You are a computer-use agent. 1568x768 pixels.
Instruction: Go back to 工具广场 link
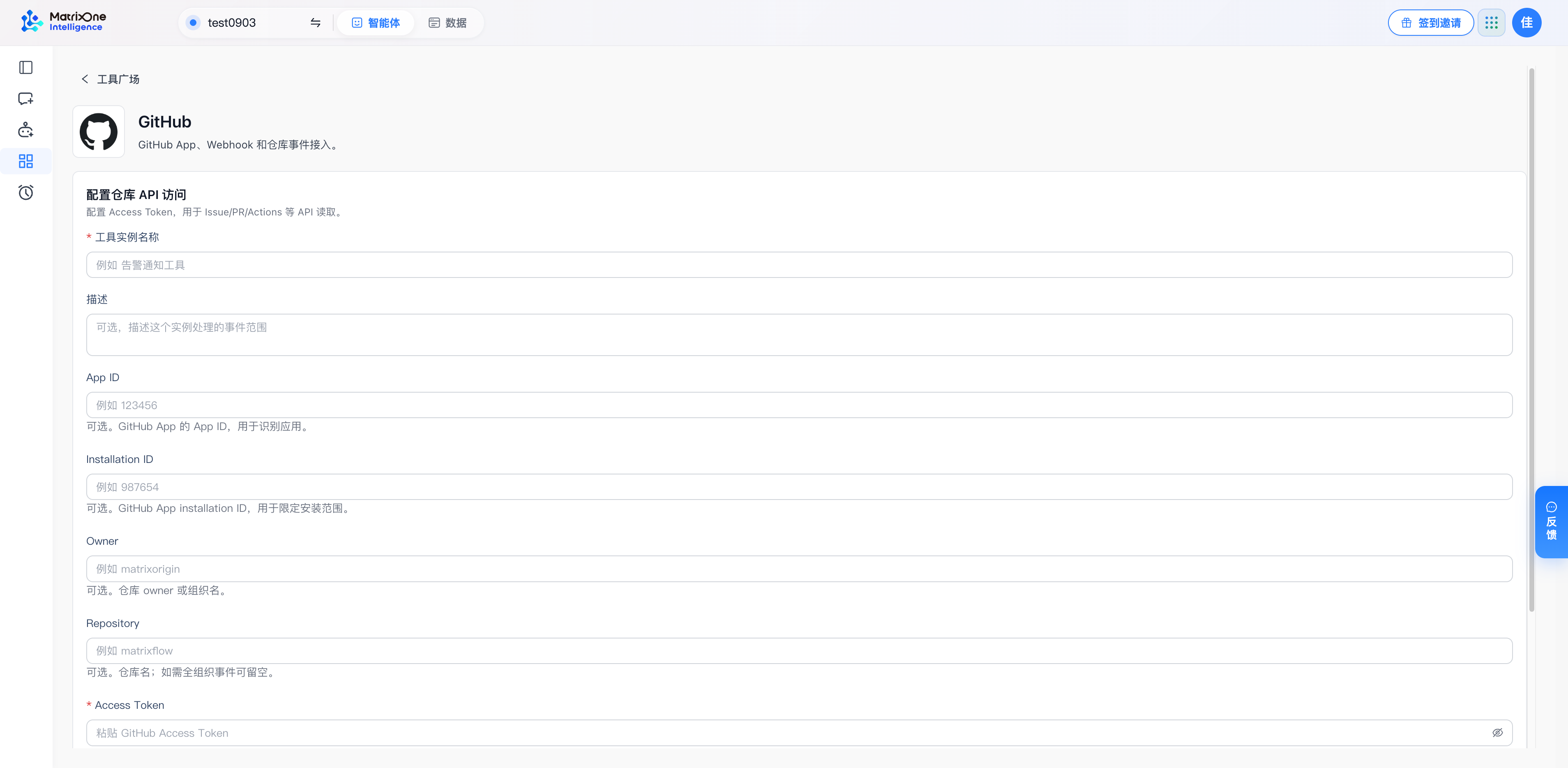[x=118, y=79]
